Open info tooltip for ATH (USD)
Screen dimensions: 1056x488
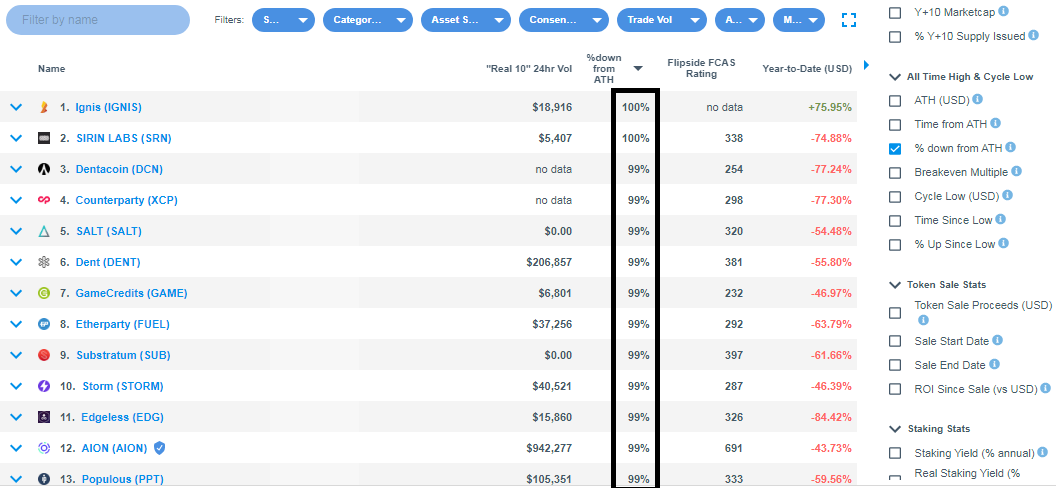978,100
